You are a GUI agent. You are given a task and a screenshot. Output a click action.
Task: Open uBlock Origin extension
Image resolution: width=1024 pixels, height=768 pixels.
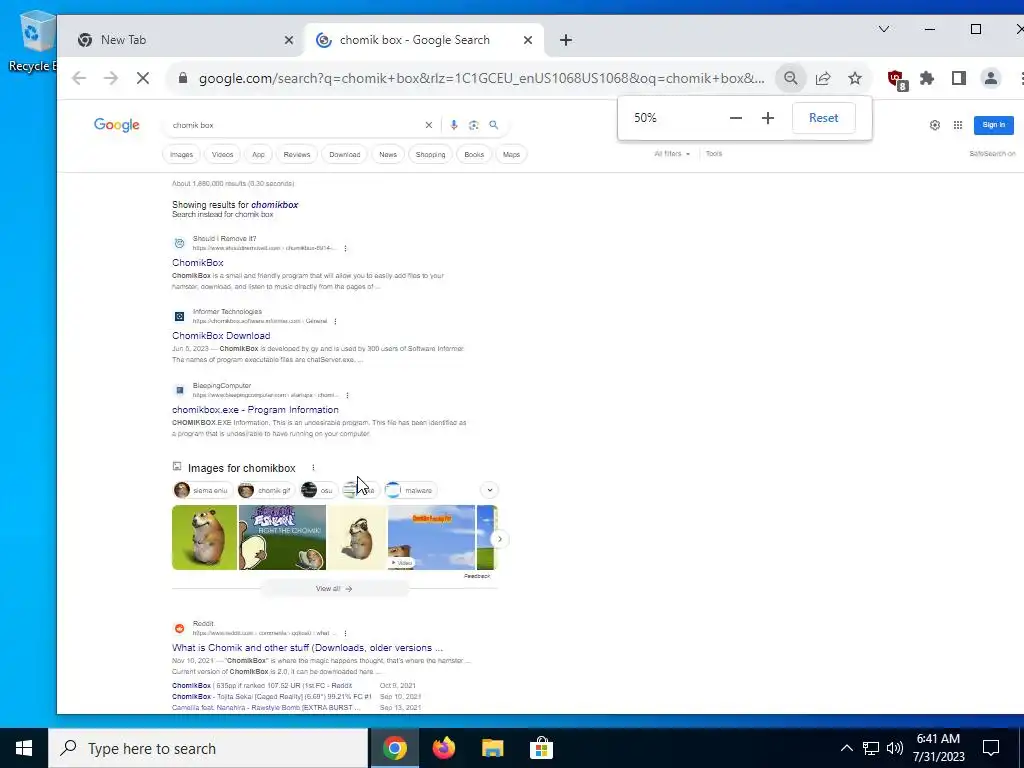(897, 80)
